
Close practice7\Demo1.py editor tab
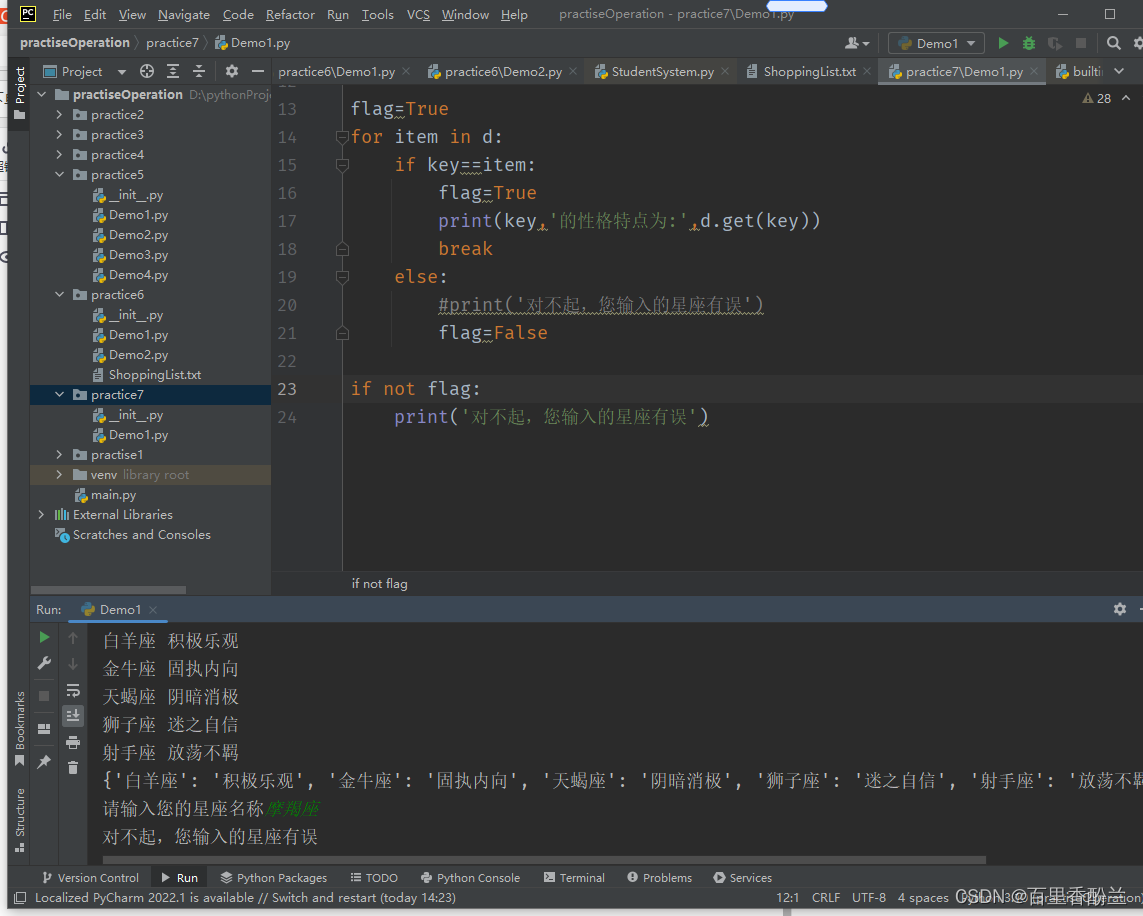click(1034, 71)
